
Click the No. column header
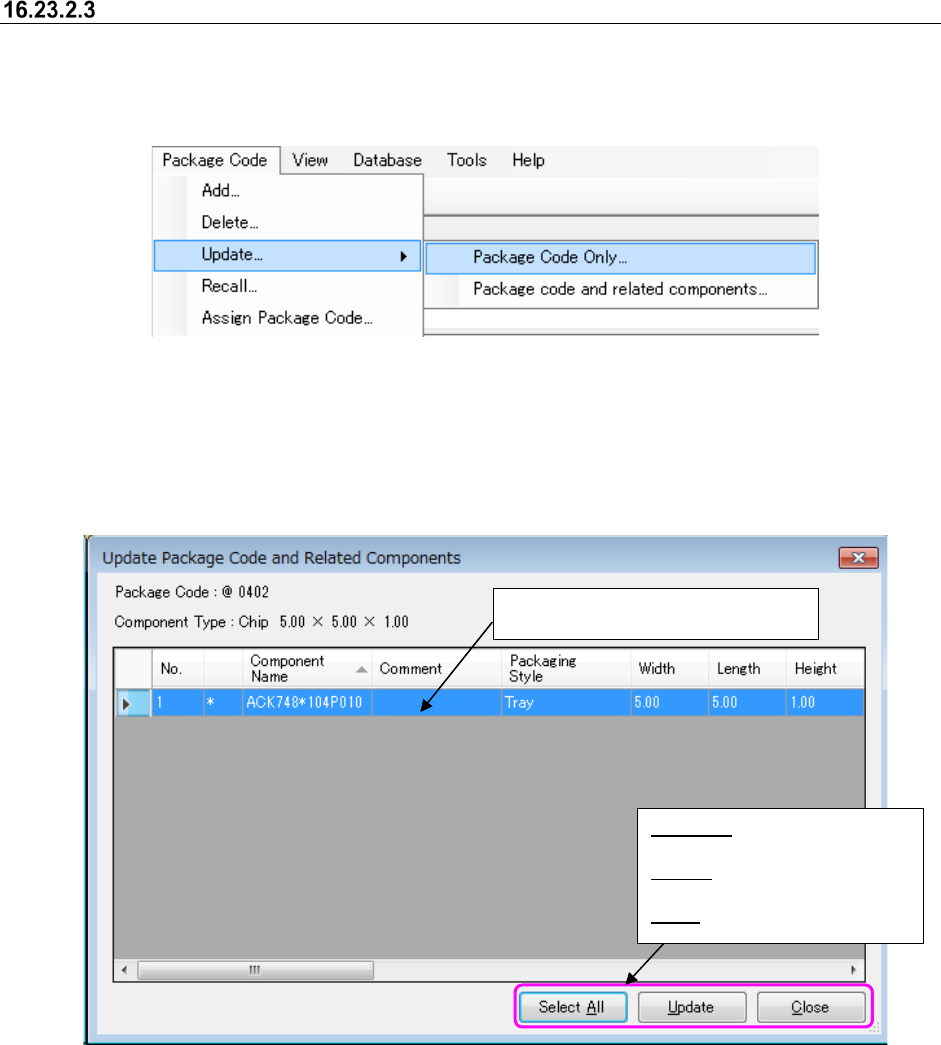(x=177, y=668)
